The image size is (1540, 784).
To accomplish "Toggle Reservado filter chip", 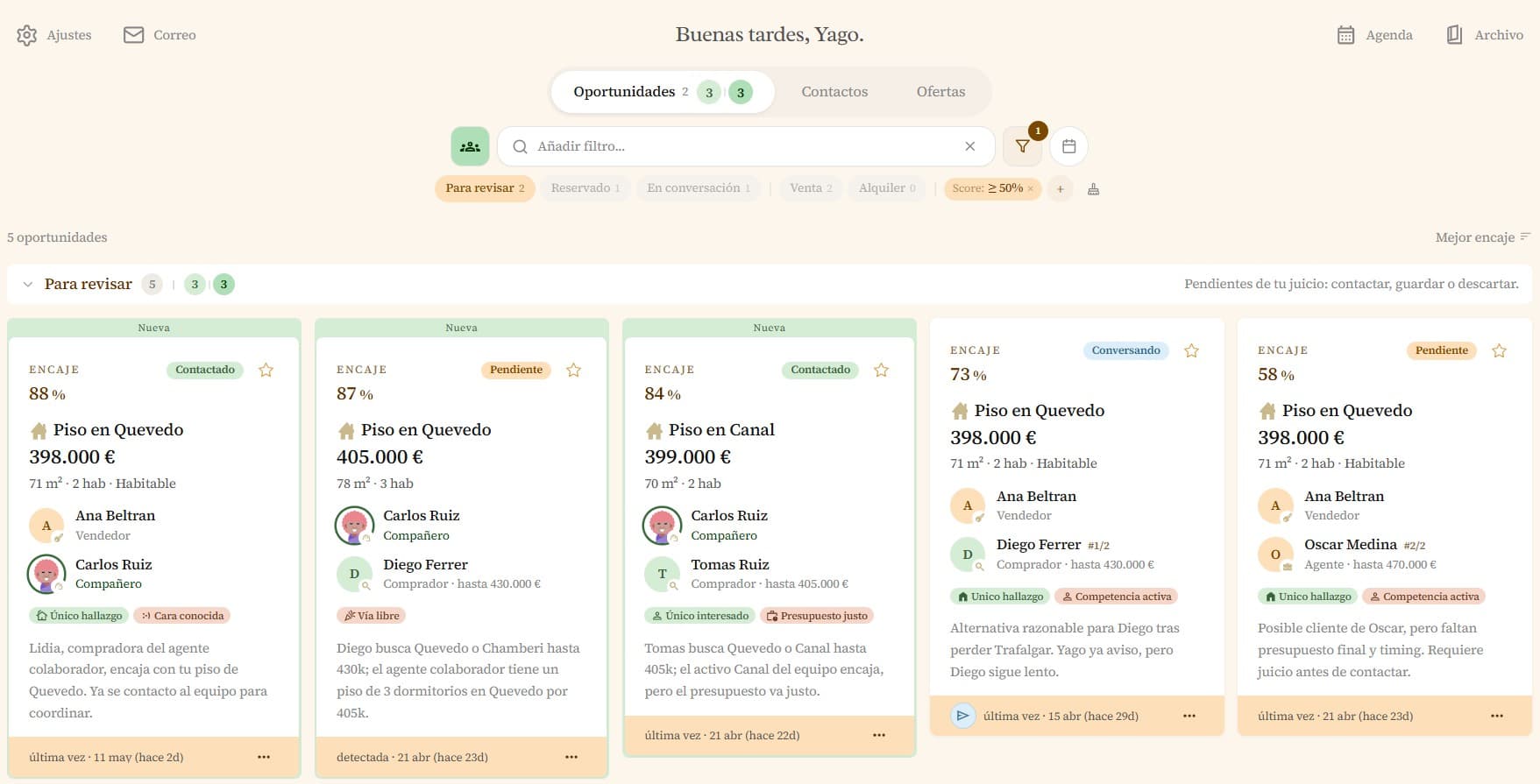I will (585, 188).
